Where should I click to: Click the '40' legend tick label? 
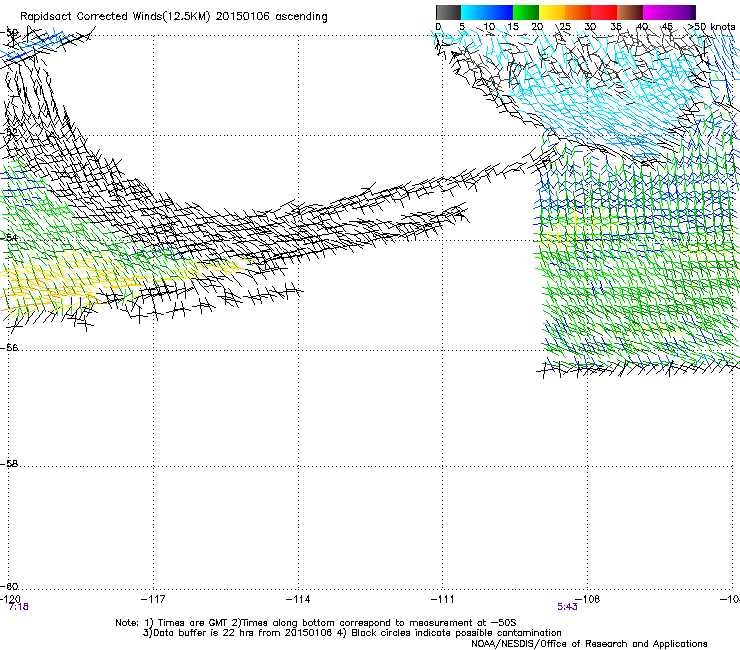click(642, 27)
